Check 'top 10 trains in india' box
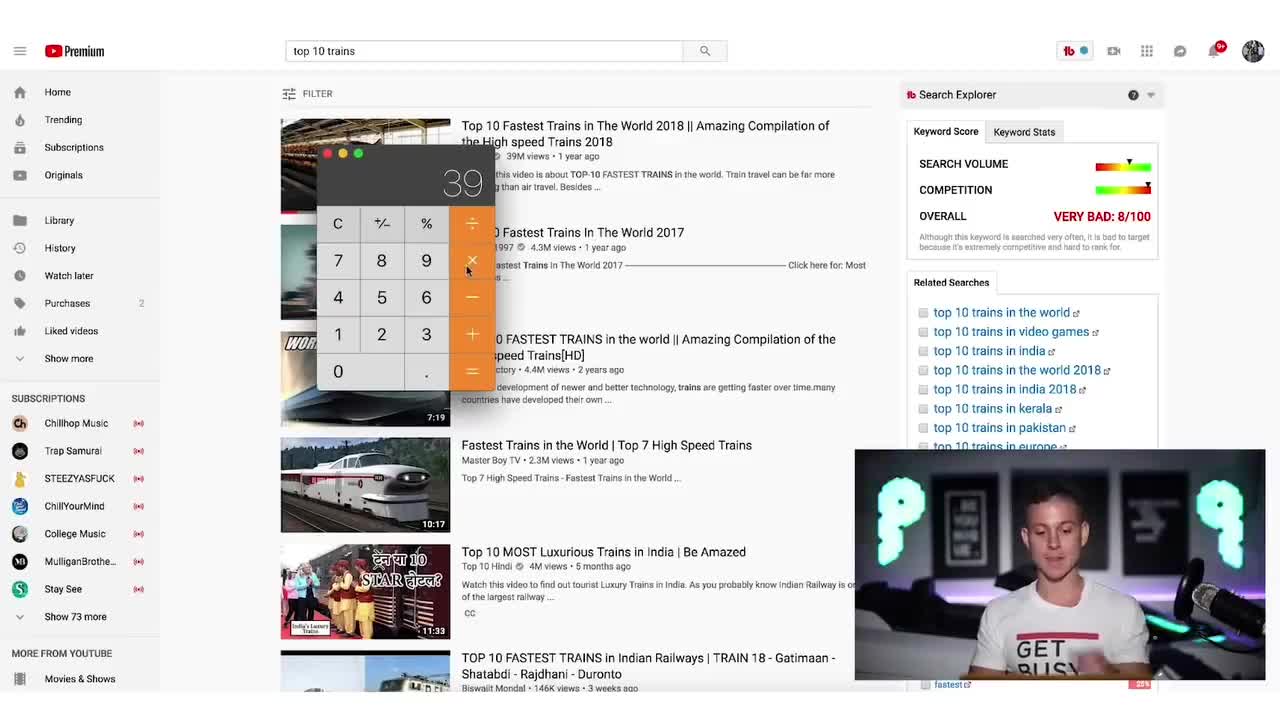 tap(923, 351)
